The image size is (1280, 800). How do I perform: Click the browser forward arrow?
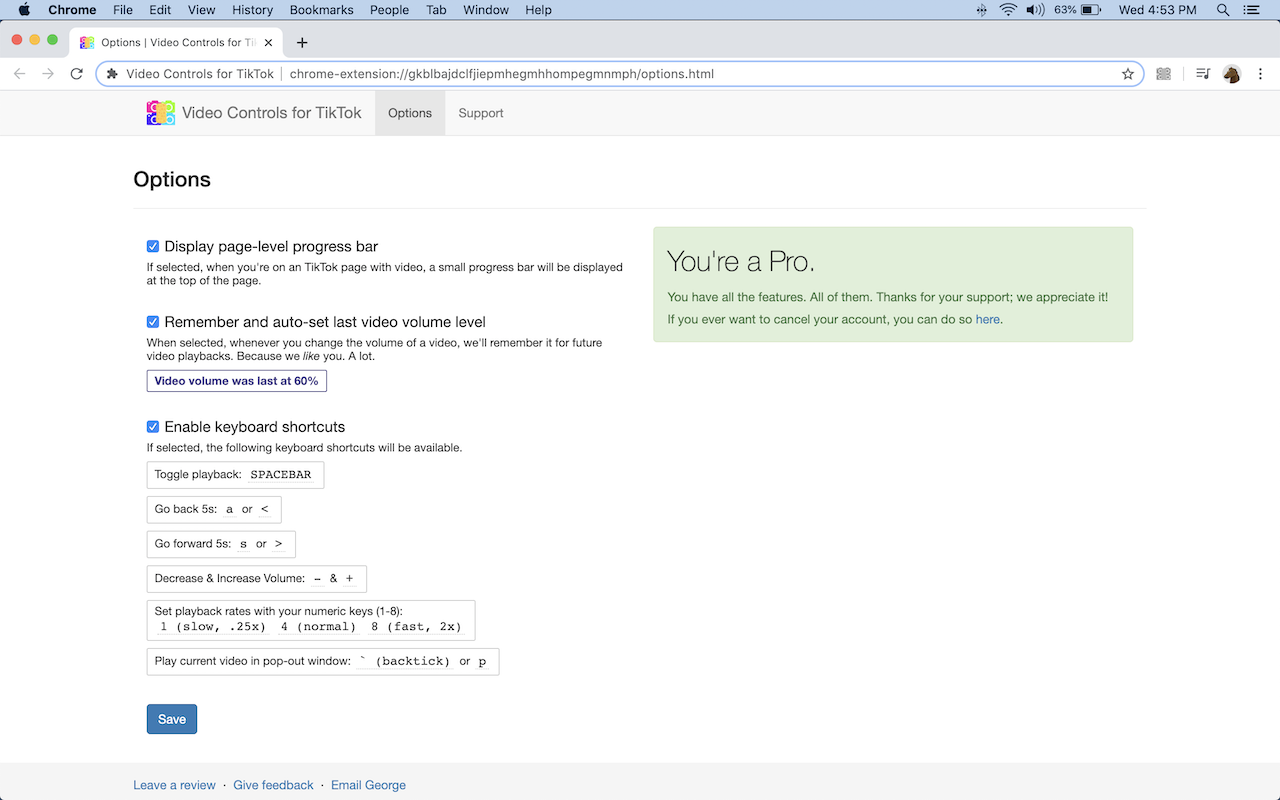tap(48, 74)
